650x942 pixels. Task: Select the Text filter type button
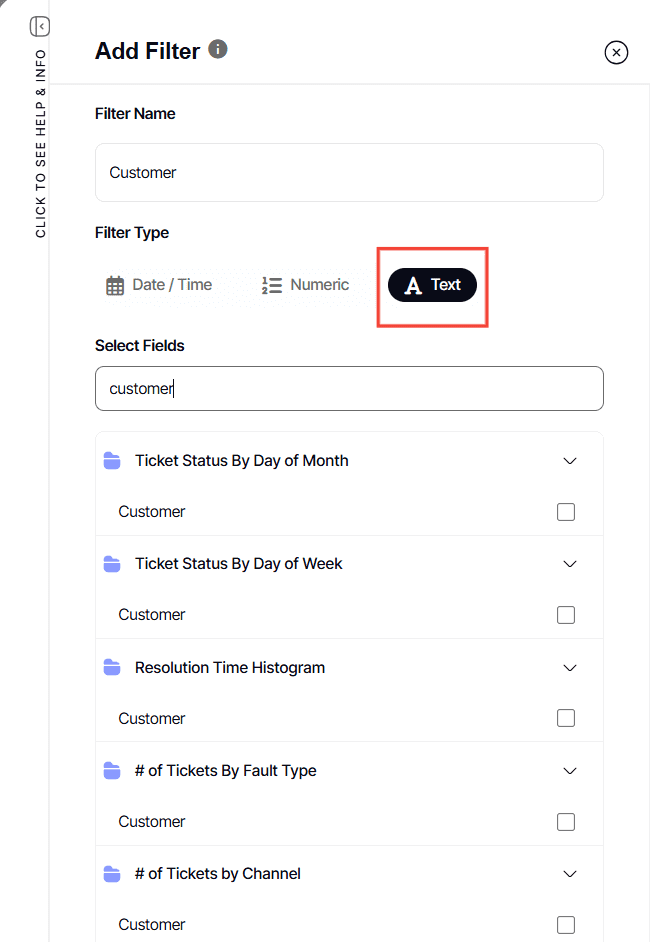point(432,285)
